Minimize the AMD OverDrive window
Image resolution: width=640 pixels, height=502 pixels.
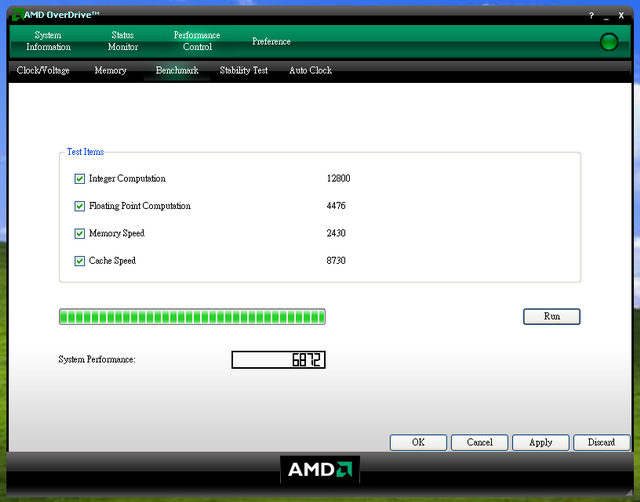tap(606, 16)
